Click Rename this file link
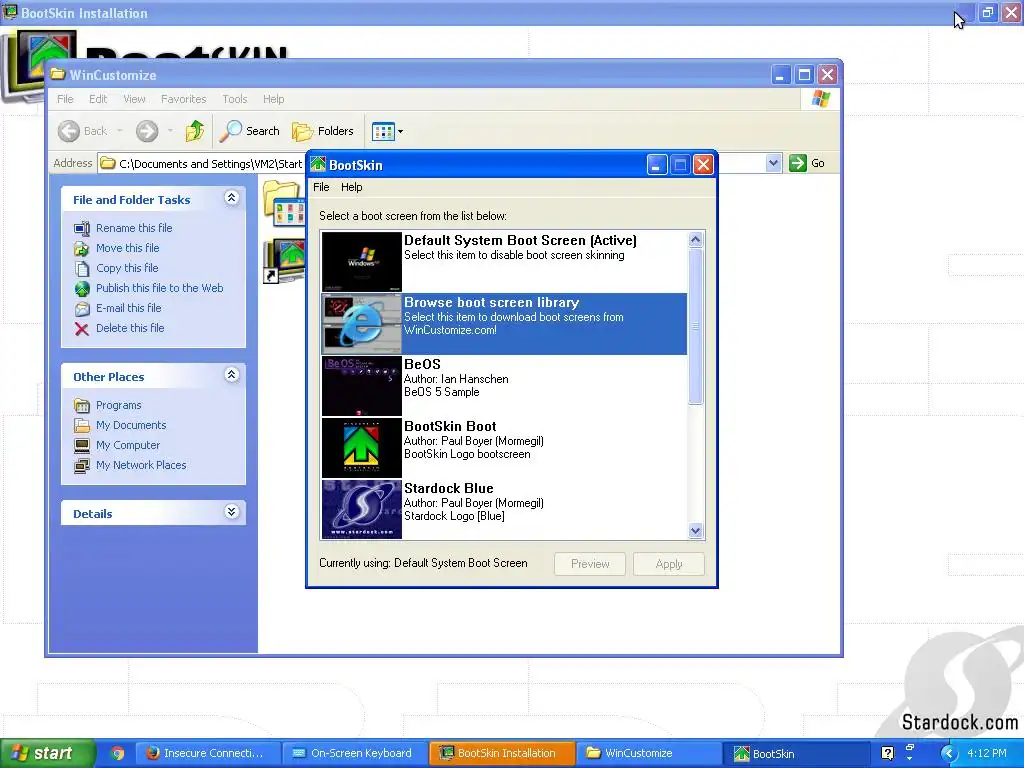 [x=134, y=228]
